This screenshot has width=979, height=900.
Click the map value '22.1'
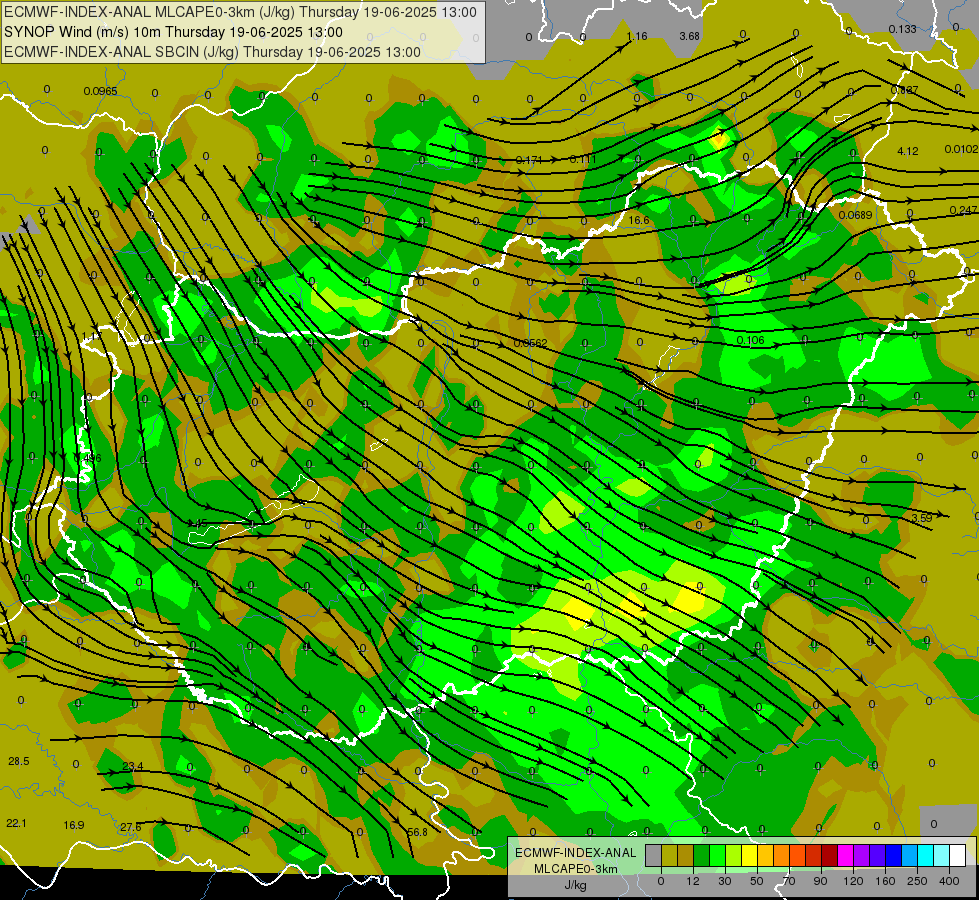tap(16, 823)
